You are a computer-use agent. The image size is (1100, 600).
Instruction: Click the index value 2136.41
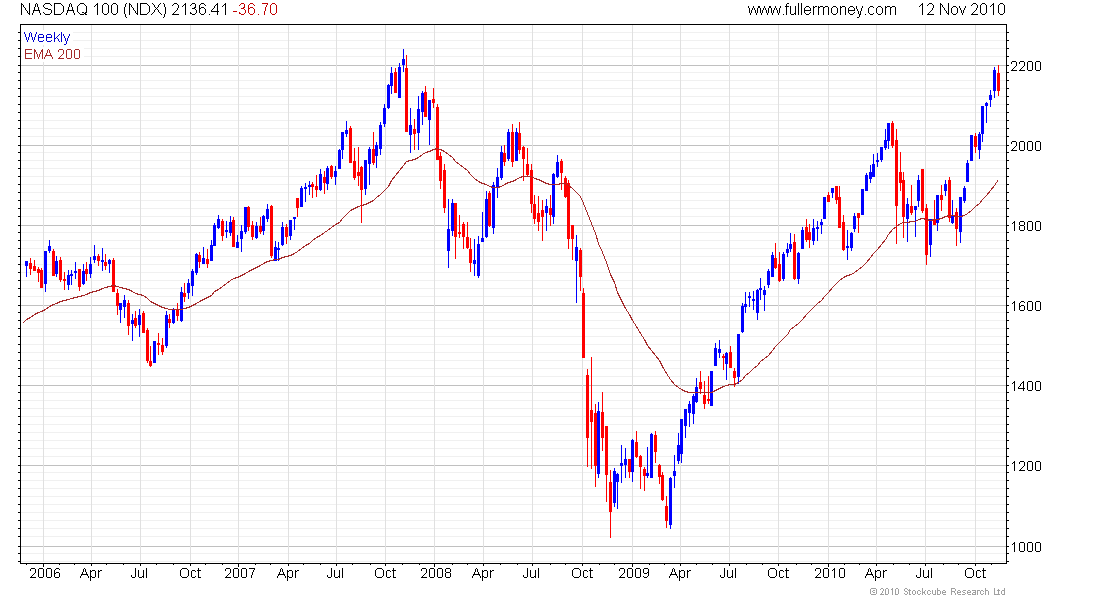click(200, 10)
